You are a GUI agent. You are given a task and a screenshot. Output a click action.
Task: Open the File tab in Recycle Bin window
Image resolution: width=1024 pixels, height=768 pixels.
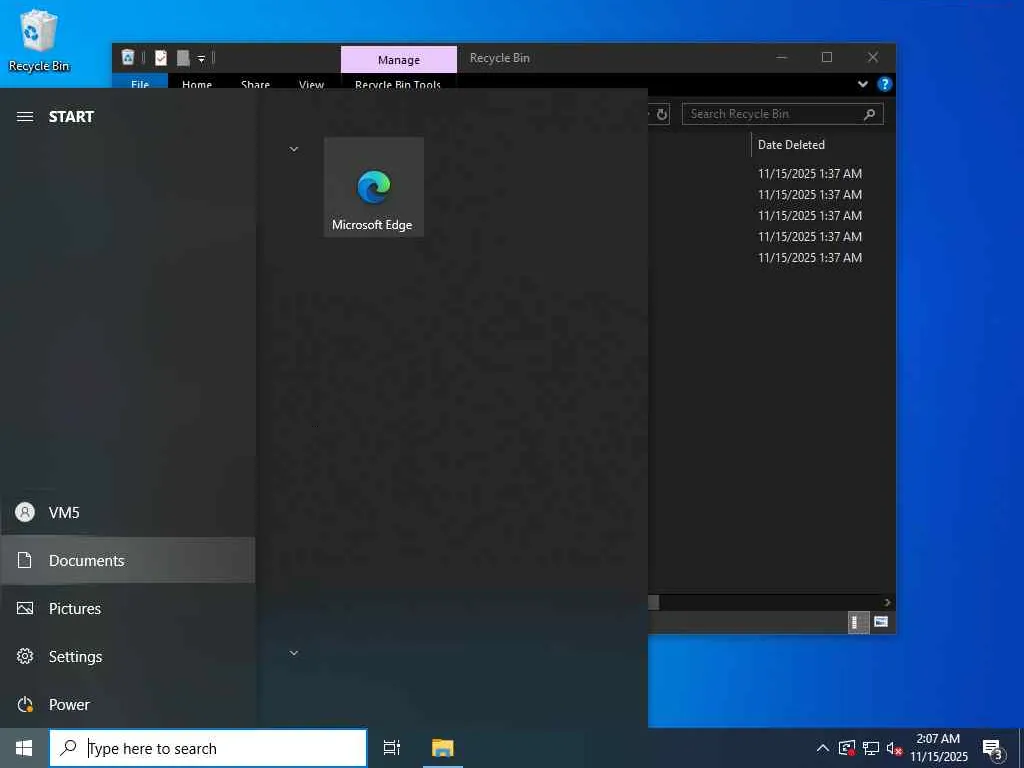click(x=140, y=82)
